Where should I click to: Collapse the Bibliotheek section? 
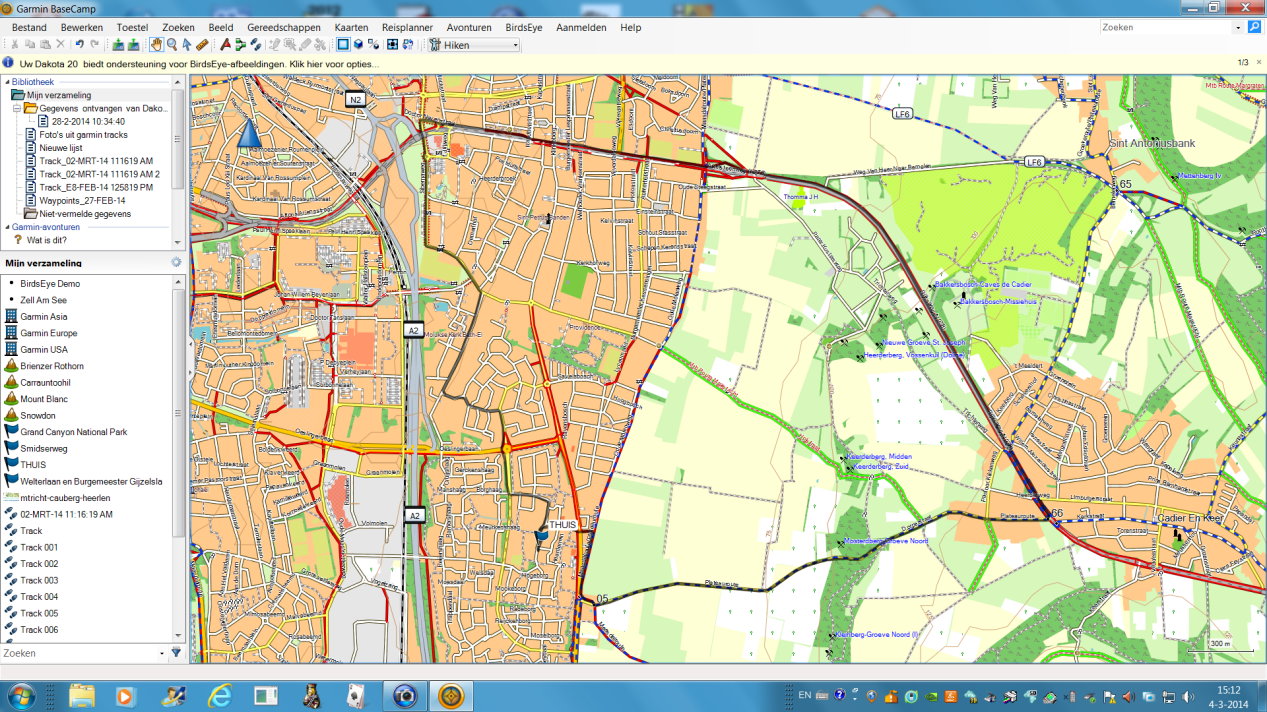tap(6, 82)
